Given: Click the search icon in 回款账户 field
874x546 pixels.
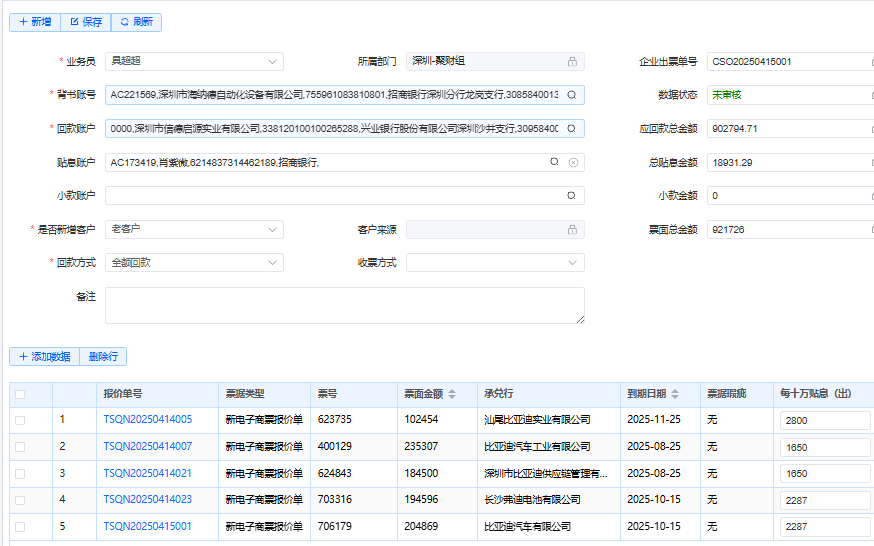Looking at the screenshot, I should (x=571, y=128).
